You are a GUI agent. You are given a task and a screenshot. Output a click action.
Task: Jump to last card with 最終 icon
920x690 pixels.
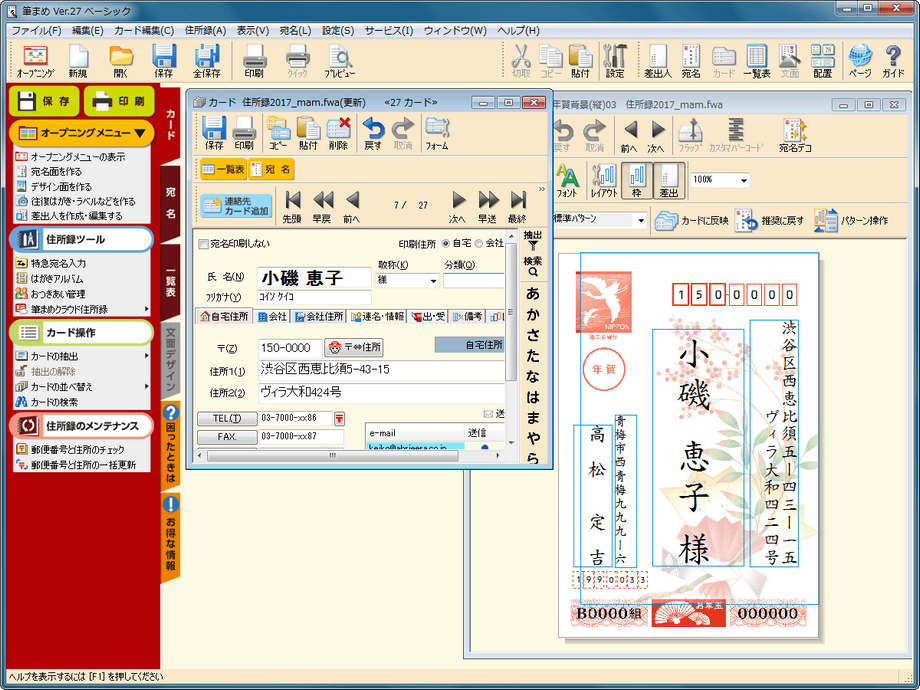point(517,207)
